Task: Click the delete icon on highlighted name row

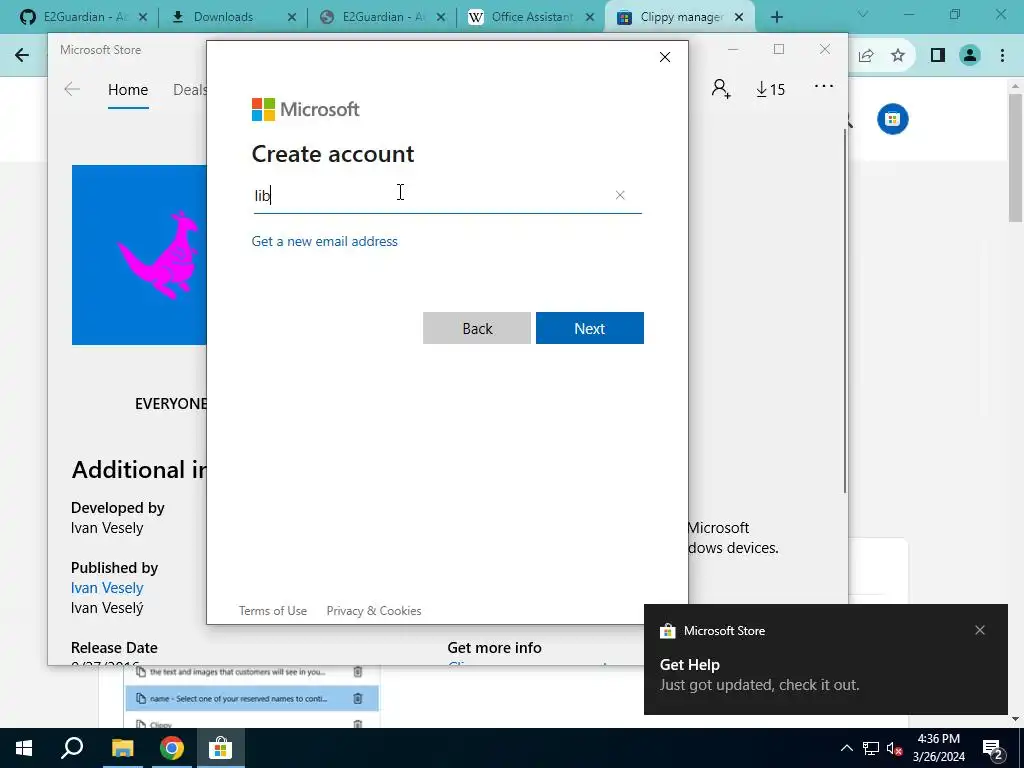Action: [358, 698]
